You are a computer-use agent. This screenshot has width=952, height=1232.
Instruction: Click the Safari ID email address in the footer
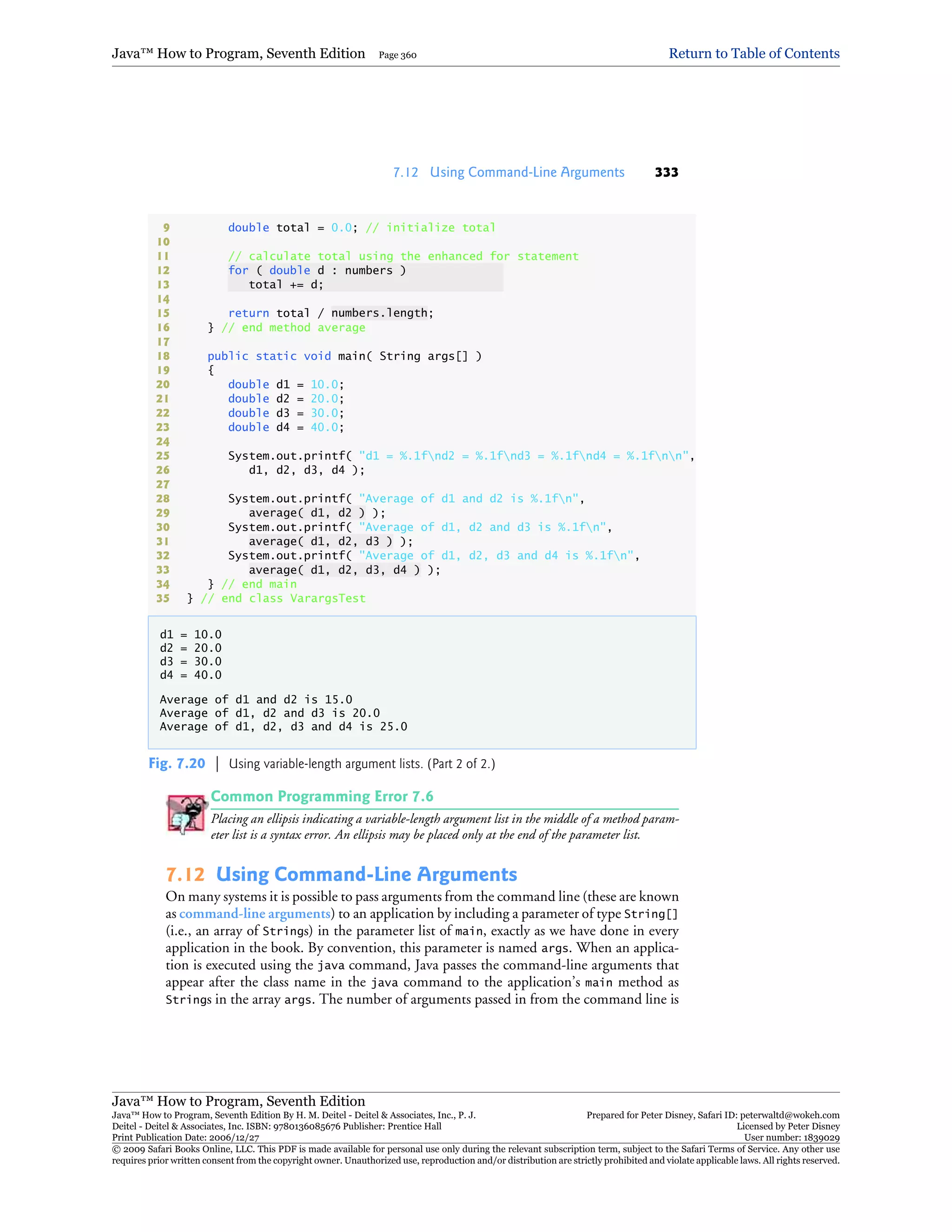tap(790, 1115)
